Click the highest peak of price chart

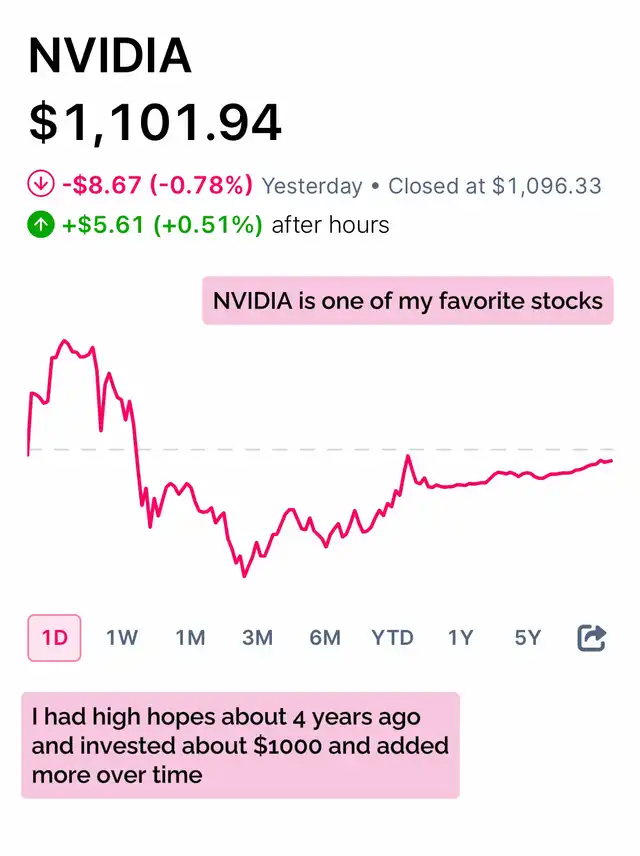tap(64, 341)
